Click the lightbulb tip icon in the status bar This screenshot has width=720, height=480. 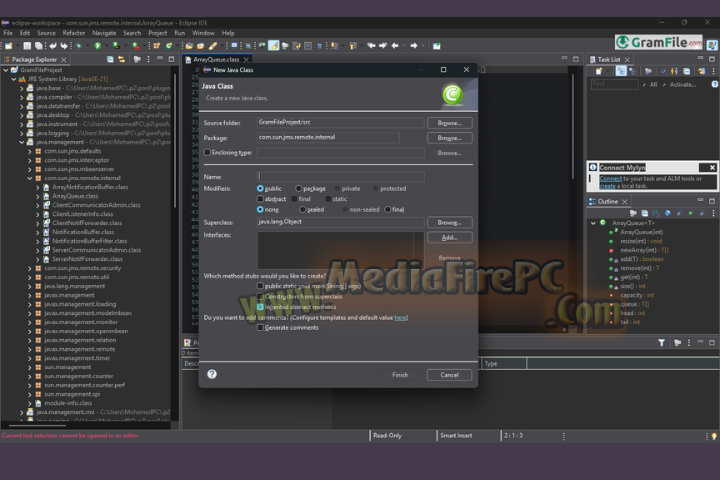(x=714, y=436)
